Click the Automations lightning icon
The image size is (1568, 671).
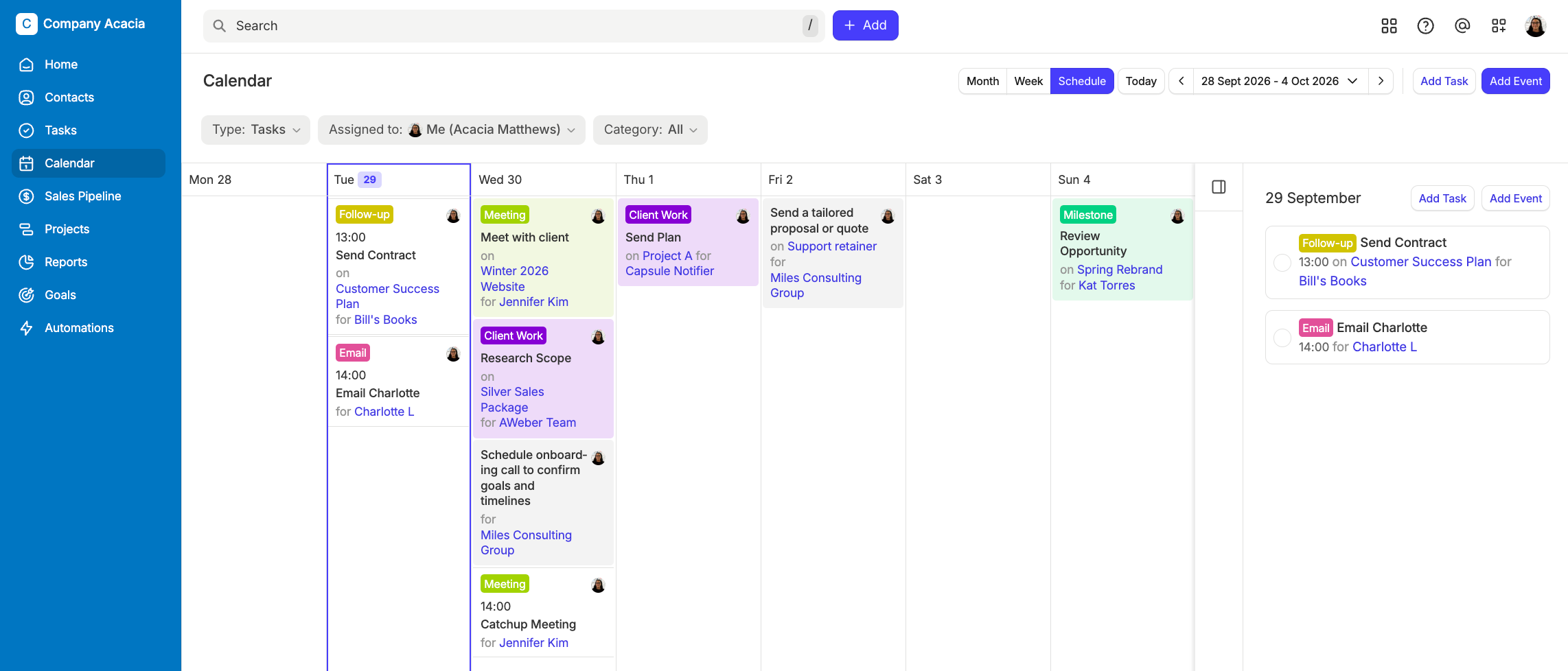26,328
